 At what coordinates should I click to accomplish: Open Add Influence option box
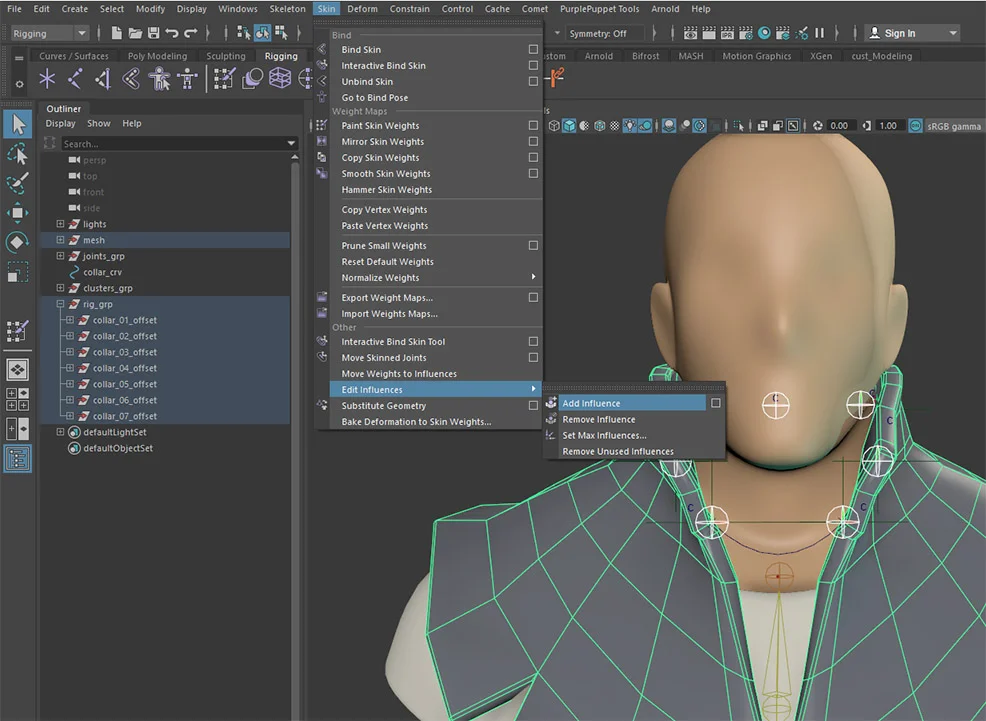(715, 403)
